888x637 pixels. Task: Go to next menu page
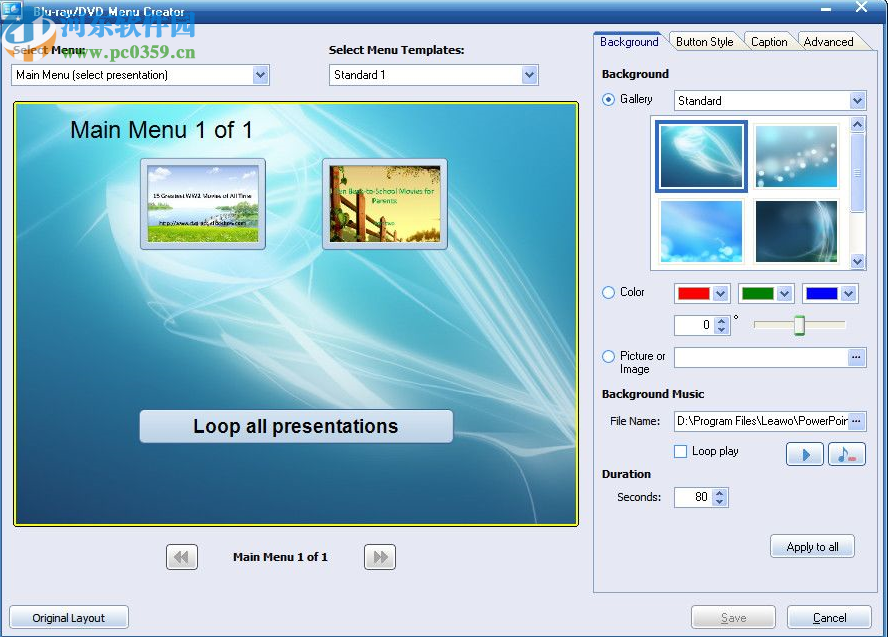point(379,557)
